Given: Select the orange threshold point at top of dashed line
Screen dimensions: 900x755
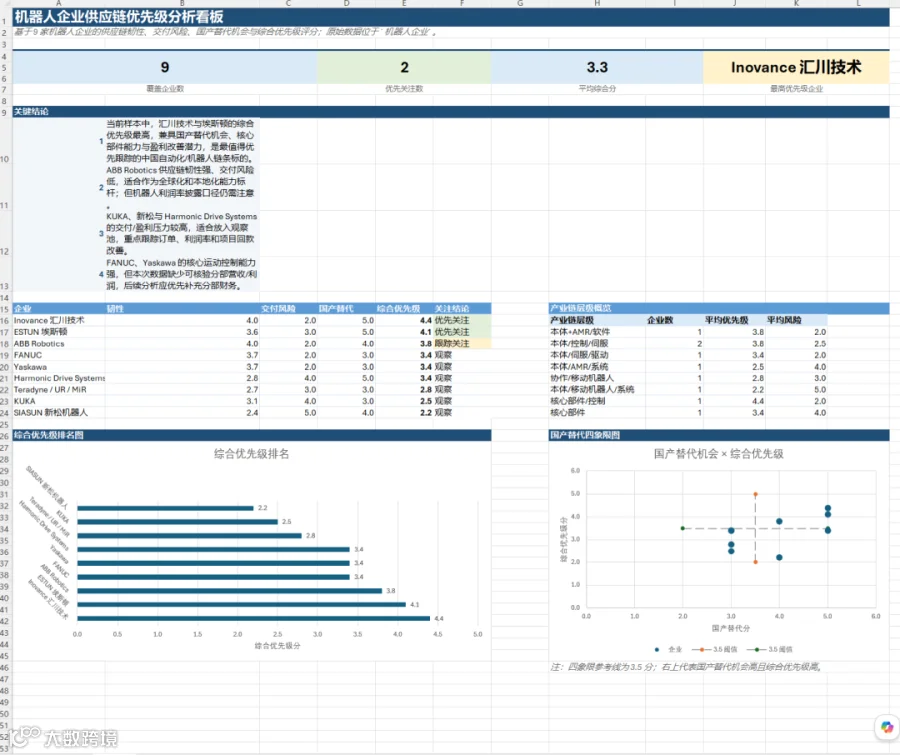Looking at the screenshot, I should click(x=755, y=494).
